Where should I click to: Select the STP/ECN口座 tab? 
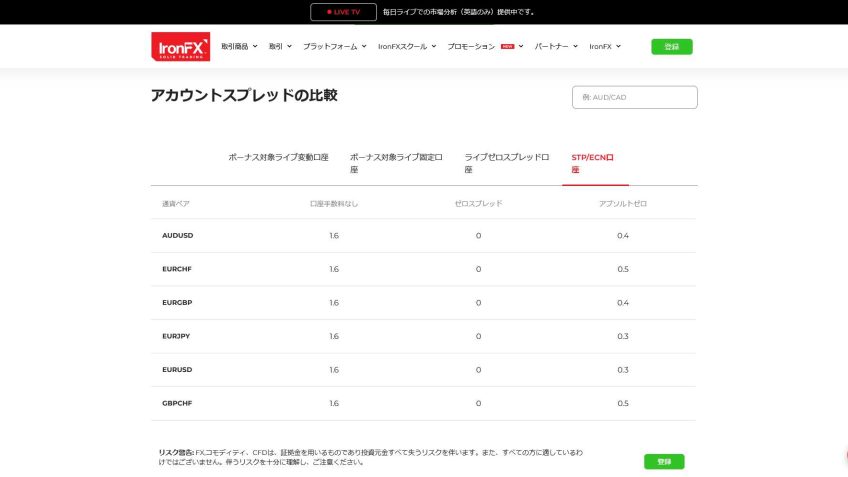pyautogui.click(x=594, y=163)
